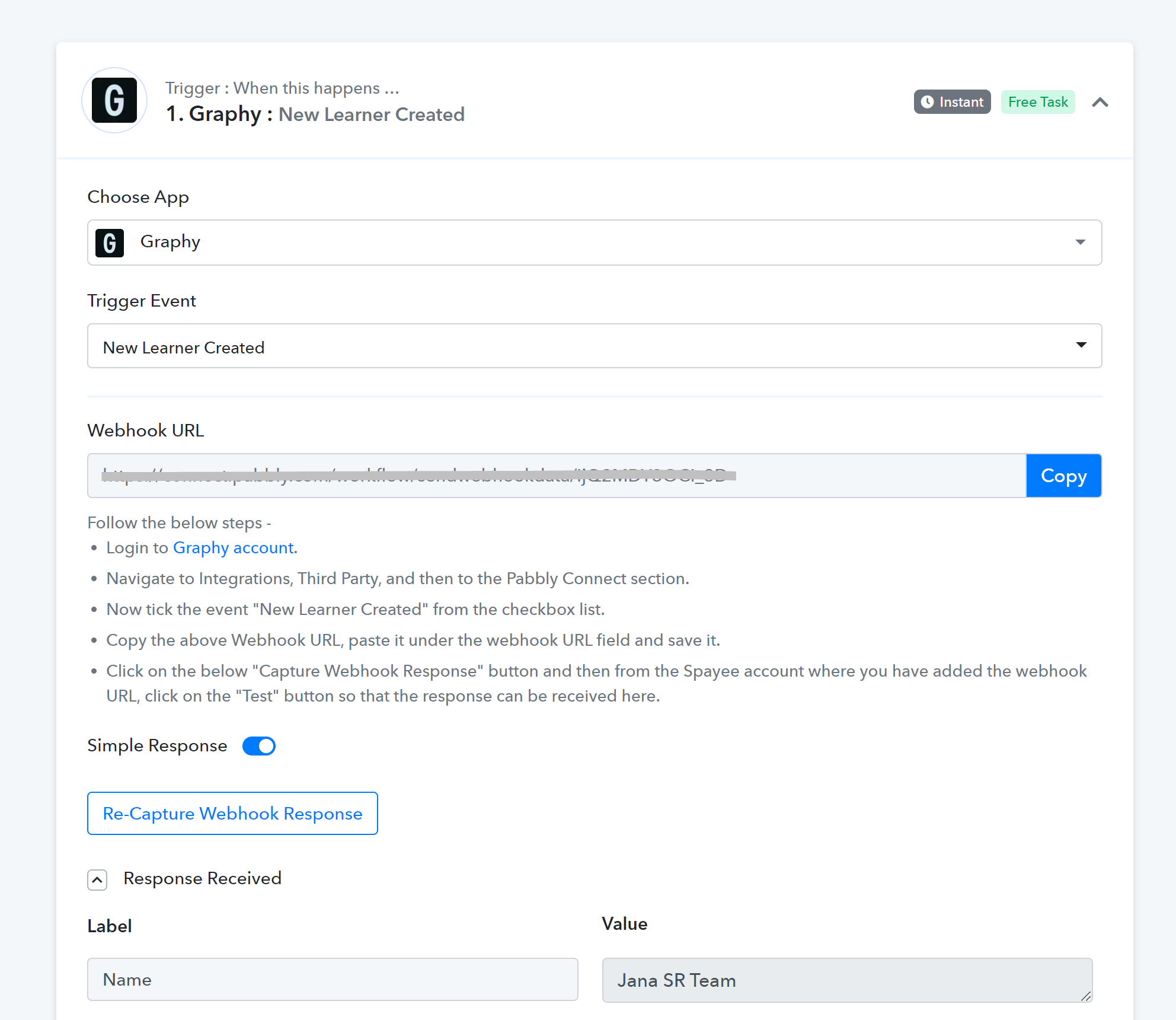
Task: Click the Graphy logo in trigger header
Action: (114, 100)
